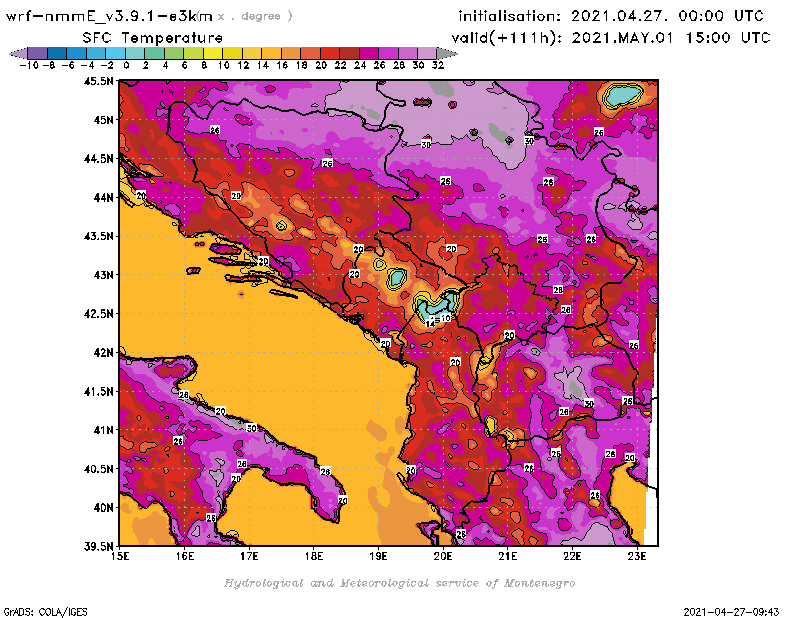The image size is (800, 618).
Task: Click the 41N latitude axis label
Action: (x=103, y=430)
